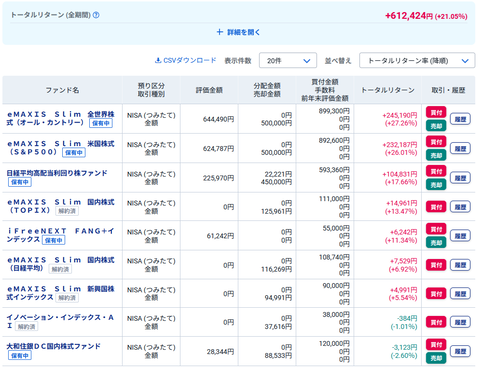Click 保有中 badge on 米国株式 S&P500 row
Screen dimensions: 480x369
tap(74, 152)
